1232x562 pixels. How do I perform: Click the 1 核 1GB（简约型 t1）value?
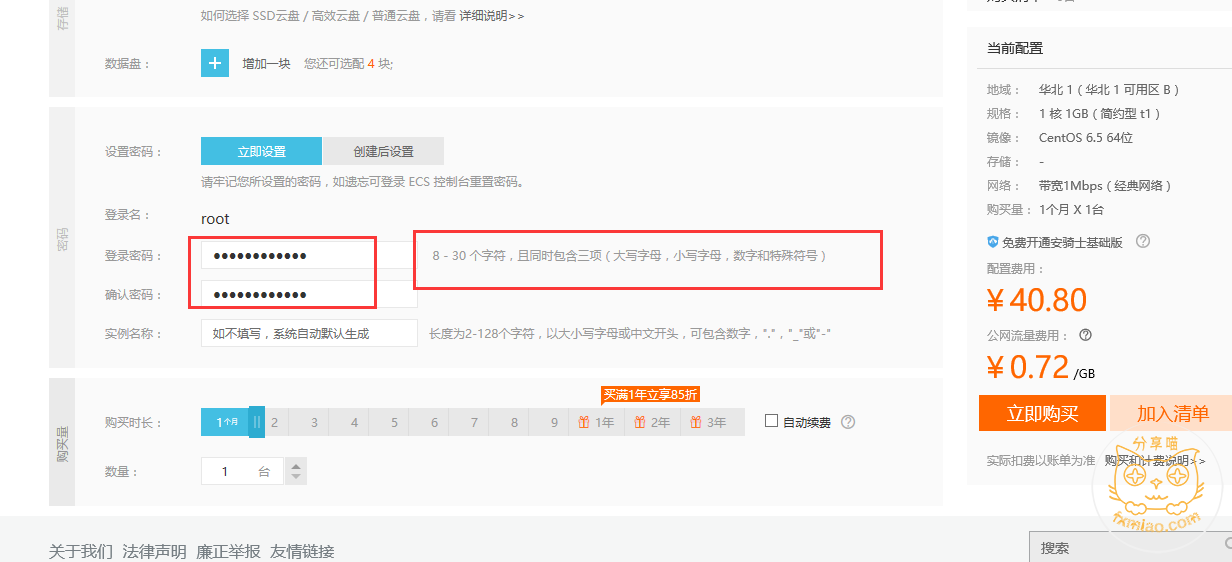tap(1100, 114)
